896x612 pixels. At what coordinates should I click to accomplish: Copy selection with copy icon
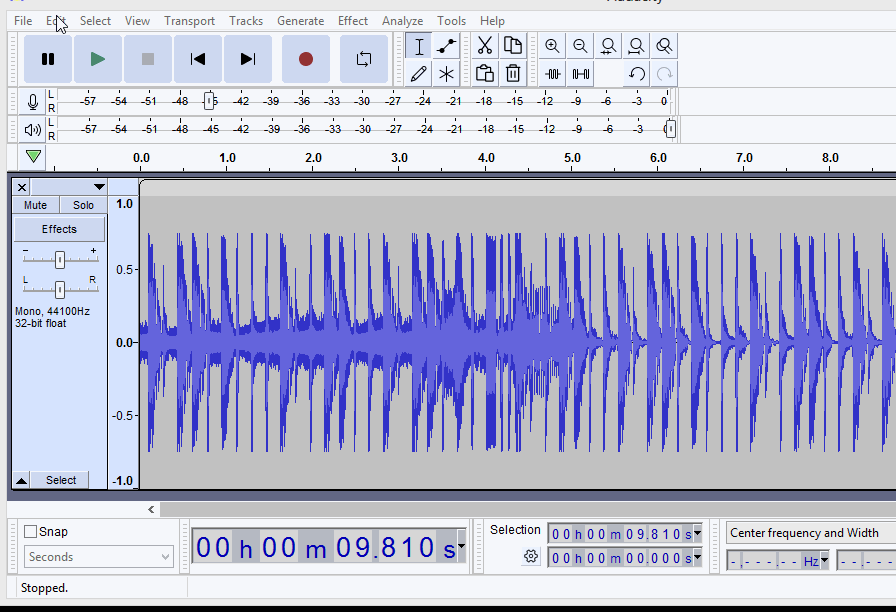coord(513,46)
